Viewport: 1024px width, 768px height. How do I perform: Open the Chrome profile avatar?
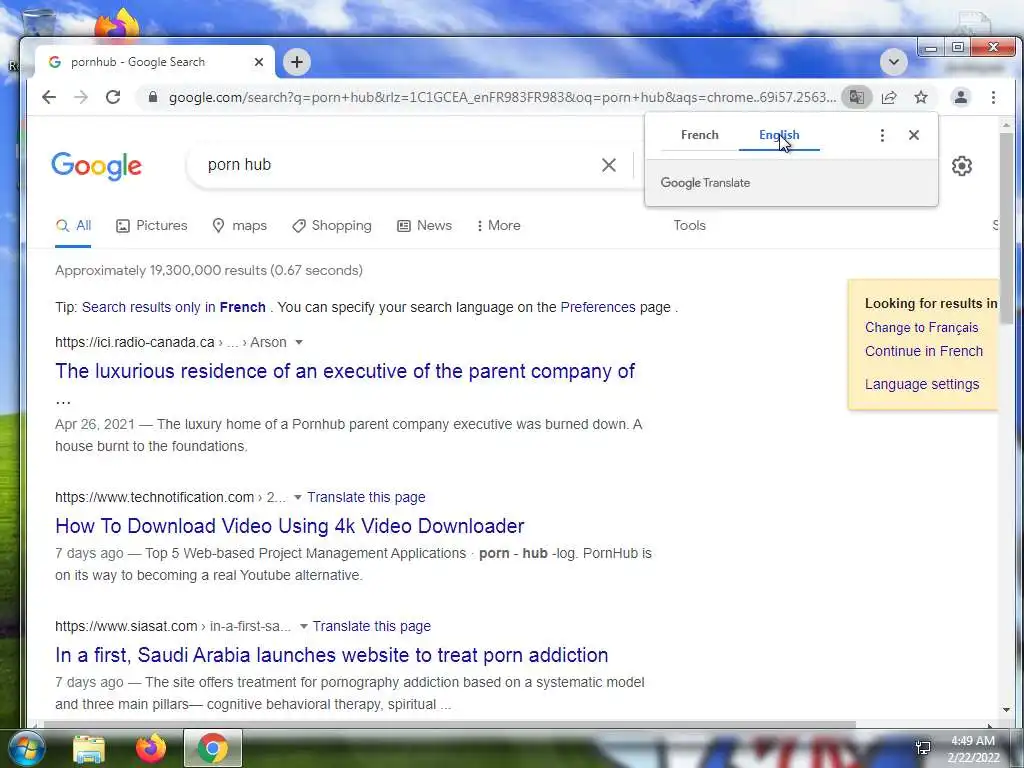pos(961,97)
